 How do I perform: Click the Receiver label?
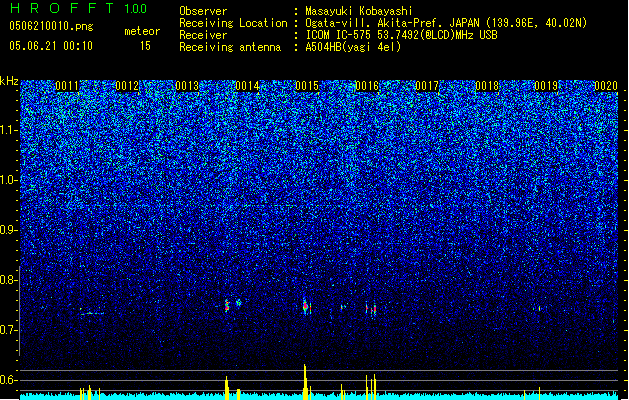pos(203,35)
